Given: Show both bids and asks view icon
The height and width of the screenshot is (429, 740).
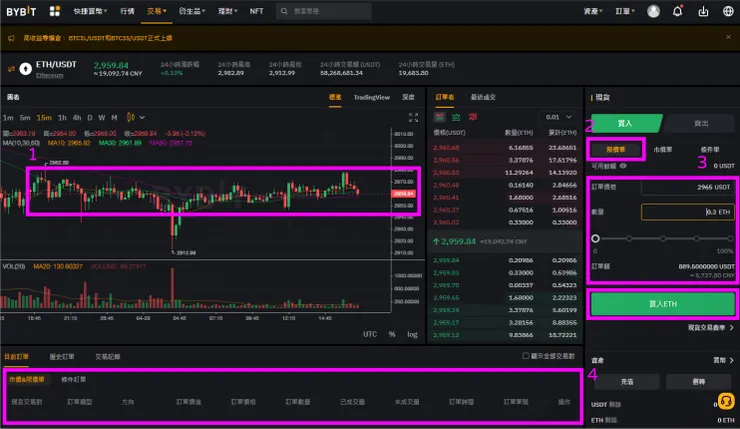Looking at the screenshot, I should click(x=440, y=117).
